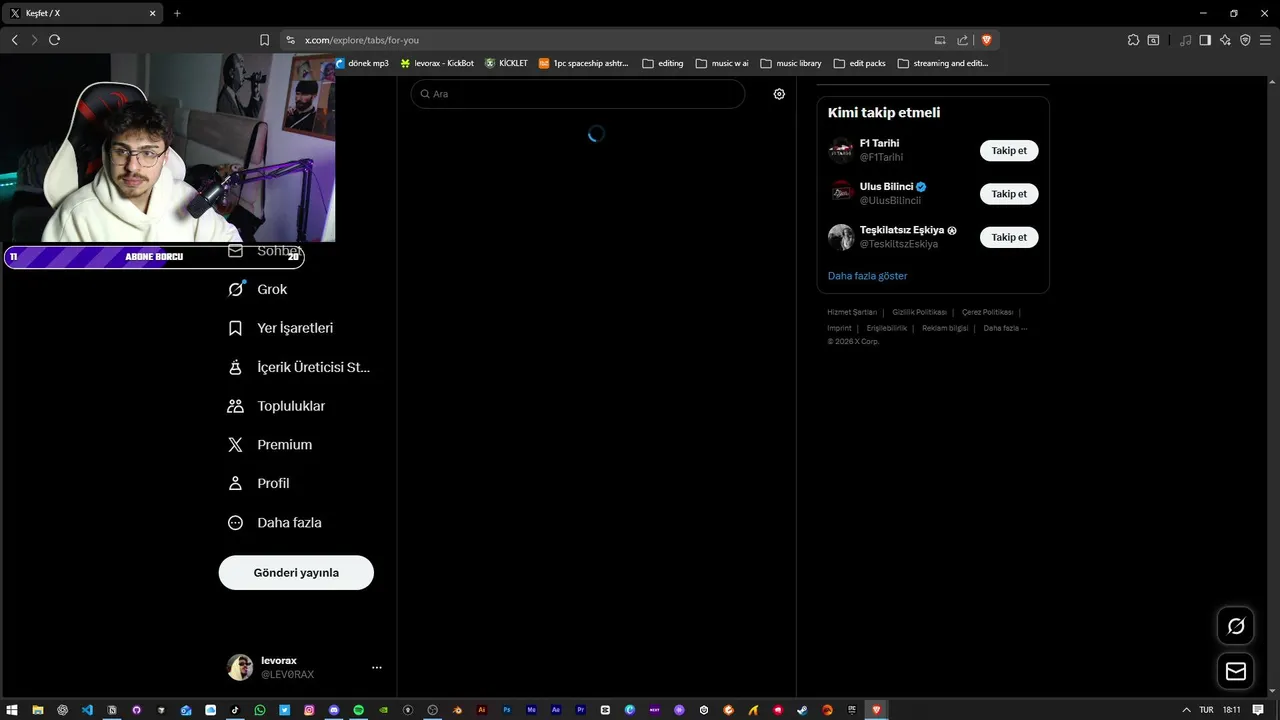Close the Keşfet / X tab
This screenshot has width=1280, height=720.
[153, 13]
